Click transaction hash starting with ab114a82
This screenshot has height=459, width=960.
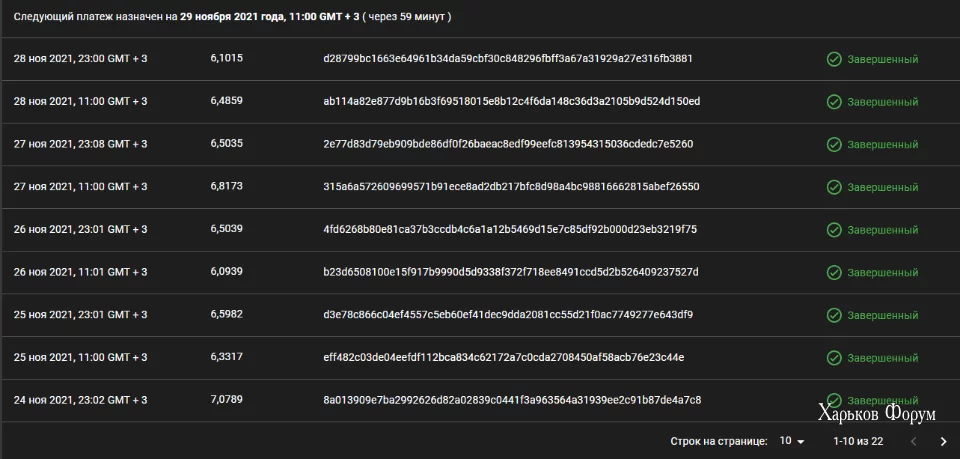tap(511, 102)
